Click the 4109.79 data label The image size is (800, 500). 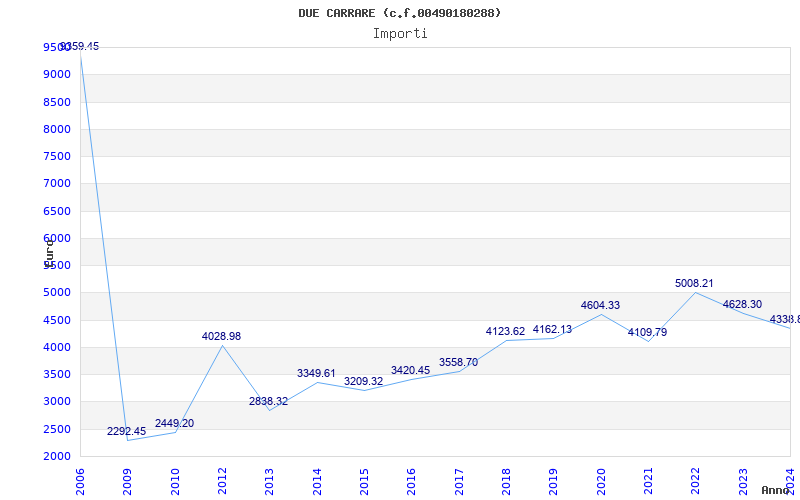point(647,333)
